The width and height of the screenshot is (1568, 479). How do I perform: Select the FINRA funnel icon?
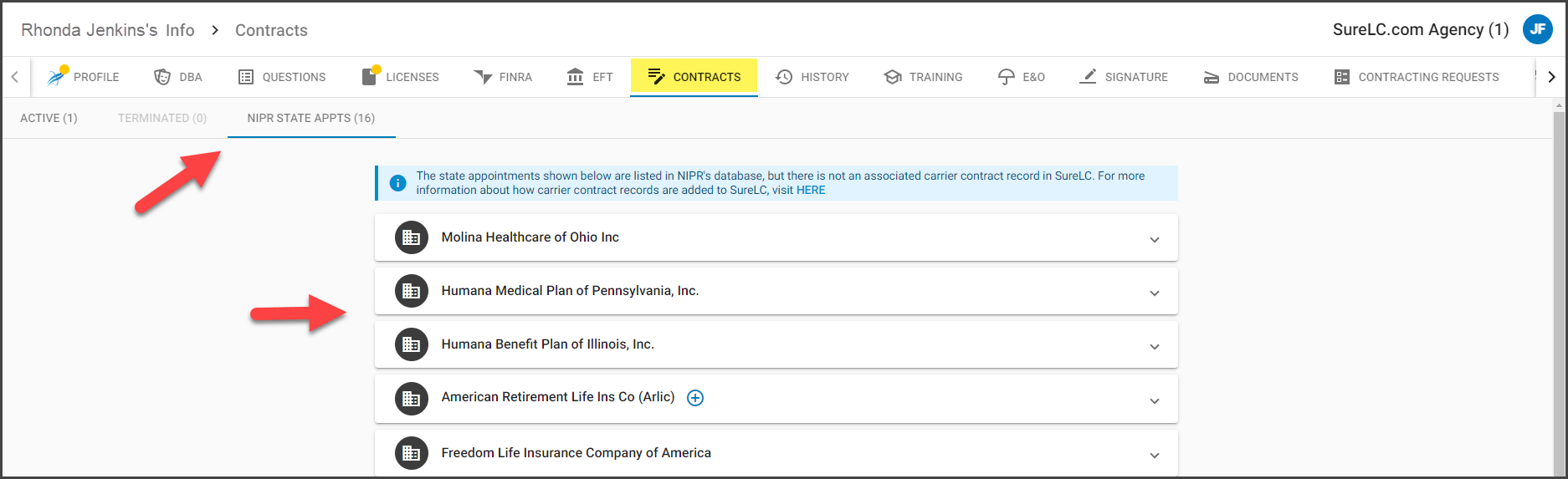[x=483, y=77]
